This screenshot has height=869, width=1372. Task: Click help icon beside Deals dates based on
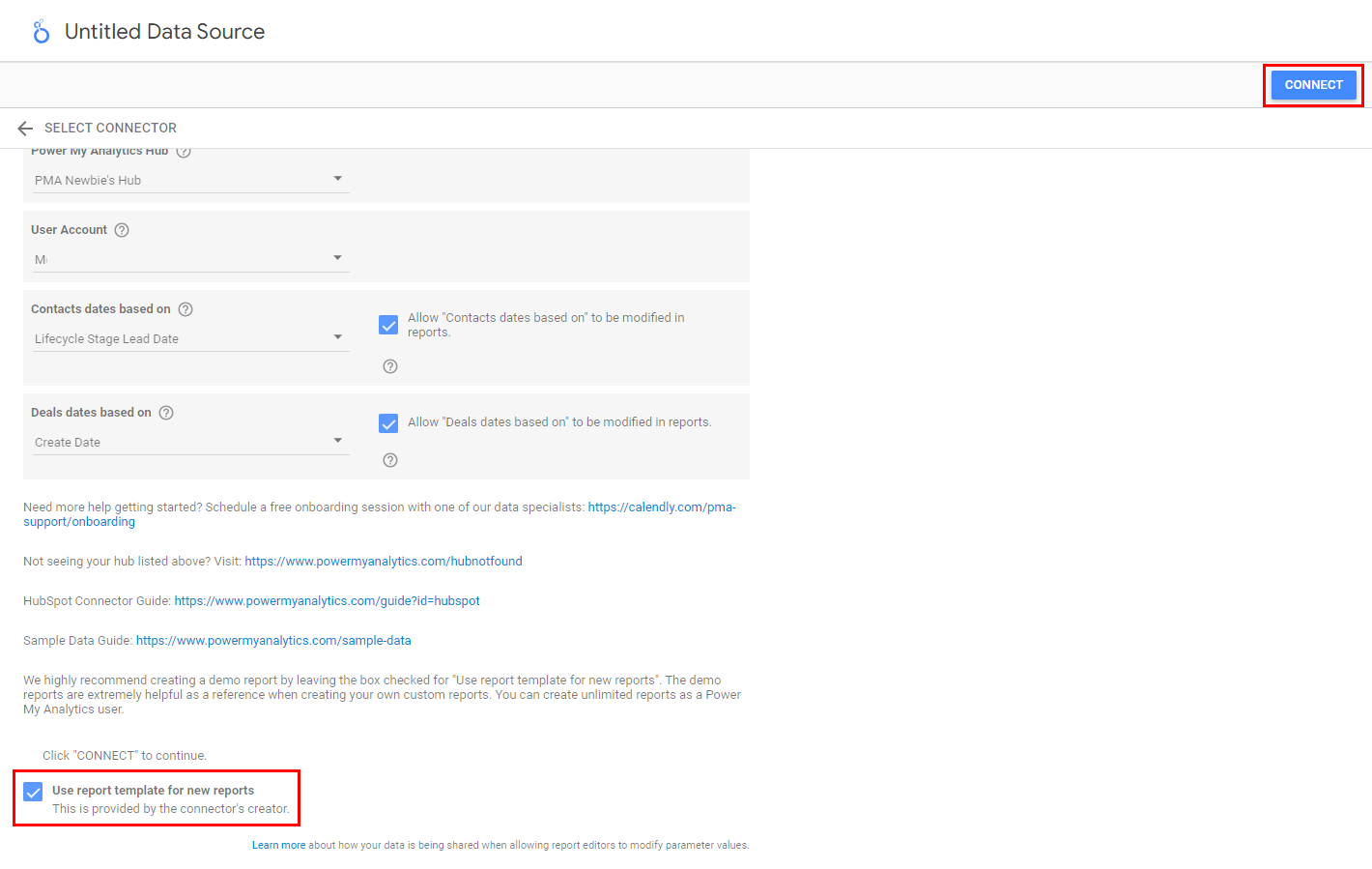166,413
